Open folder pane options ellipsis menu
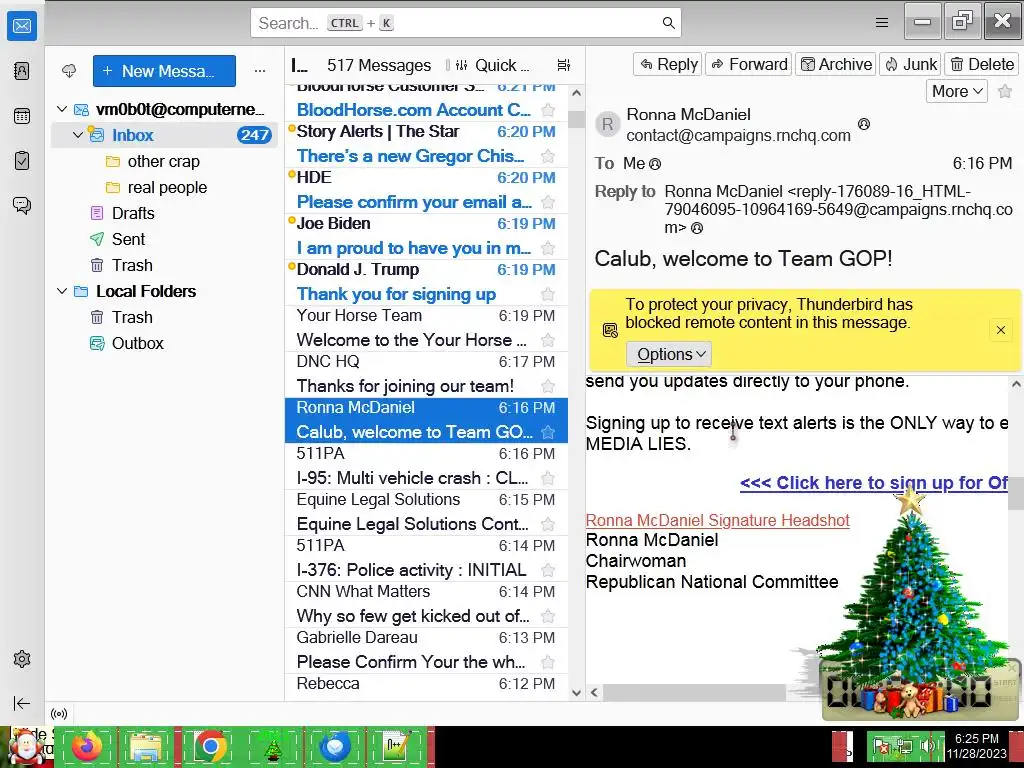Image resolution: width=1024 pixels, height=768 pixels. point(260,71)
